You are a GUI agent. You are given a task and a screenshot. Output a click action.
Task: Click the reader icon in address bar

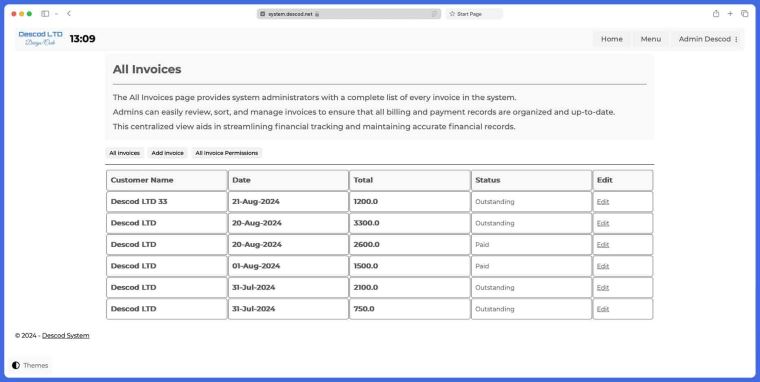(434, 14)
